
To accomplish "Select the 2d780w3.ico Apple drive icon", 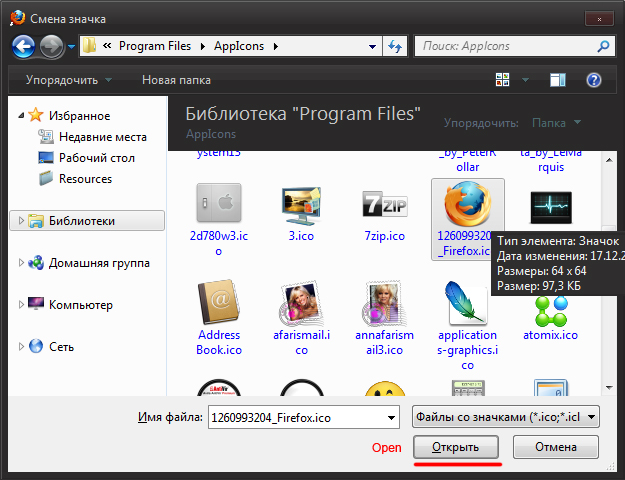I will coord(219,203).
